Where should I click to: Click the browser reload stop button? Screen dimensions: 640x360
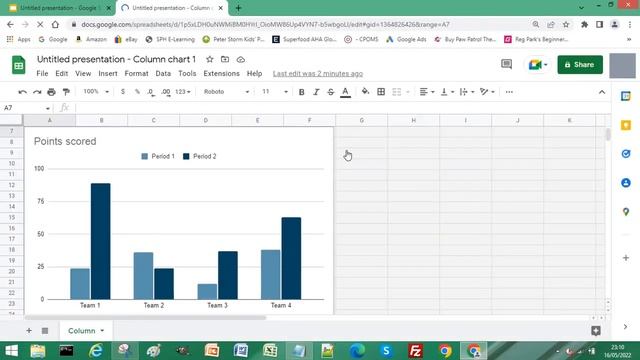click(x=40, y=24)
